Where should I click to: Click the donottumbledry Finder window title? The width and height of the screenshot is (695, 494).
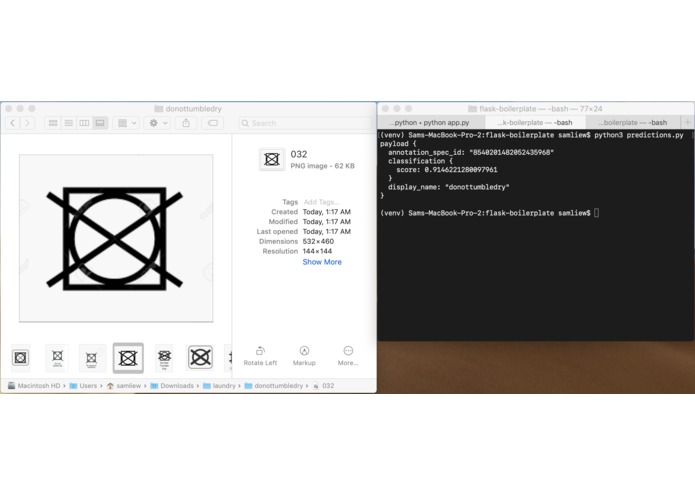coord(188,109)
